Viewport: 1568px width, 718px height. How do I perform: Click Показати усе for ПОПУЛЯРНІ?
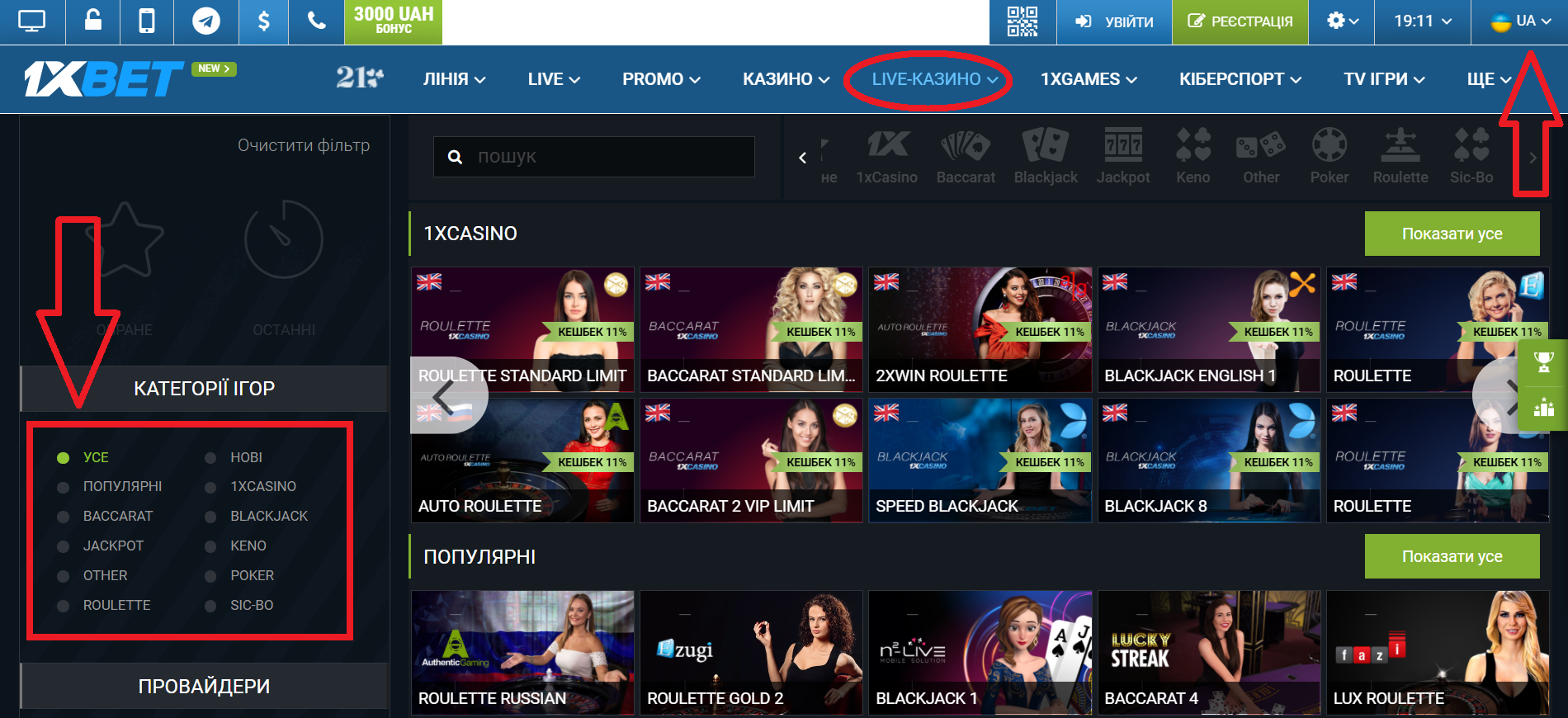click(1452, 556)
